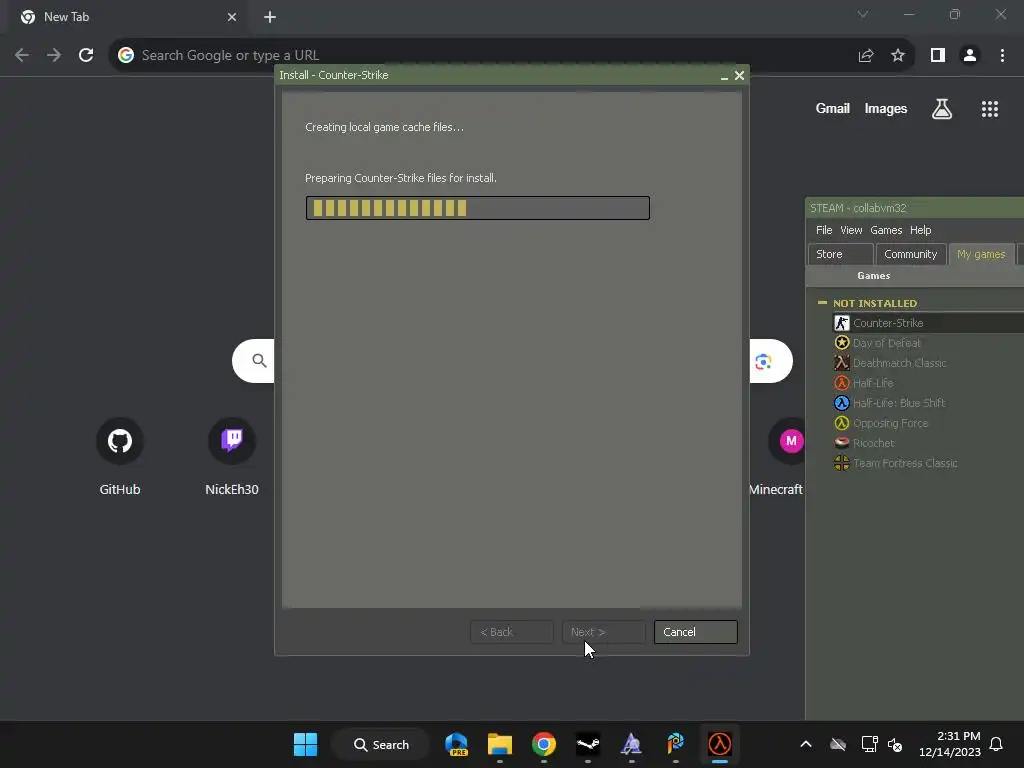Collapse the NOT INSTALLED games group

822,303
